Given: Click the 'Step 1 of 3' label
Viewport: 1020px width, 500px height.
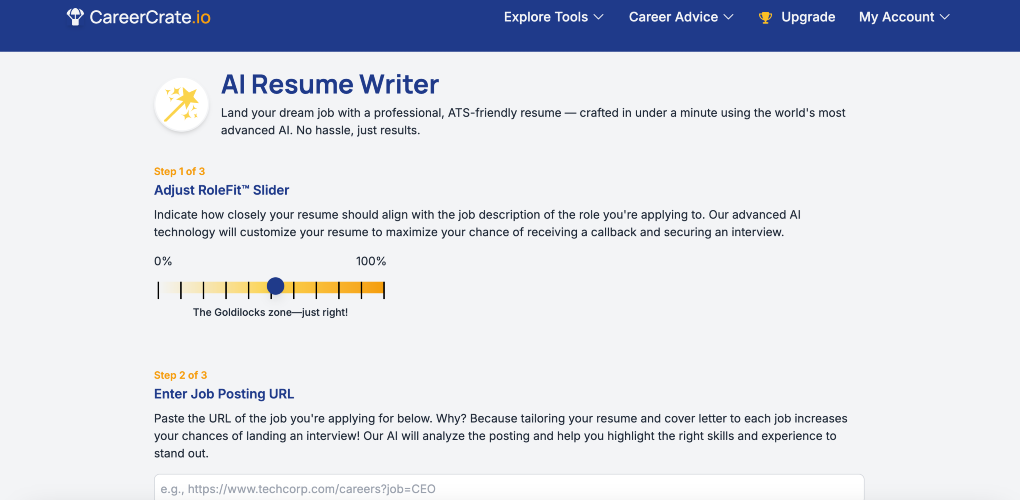Looking at the screenshot, I should click(x=180, y=172).
